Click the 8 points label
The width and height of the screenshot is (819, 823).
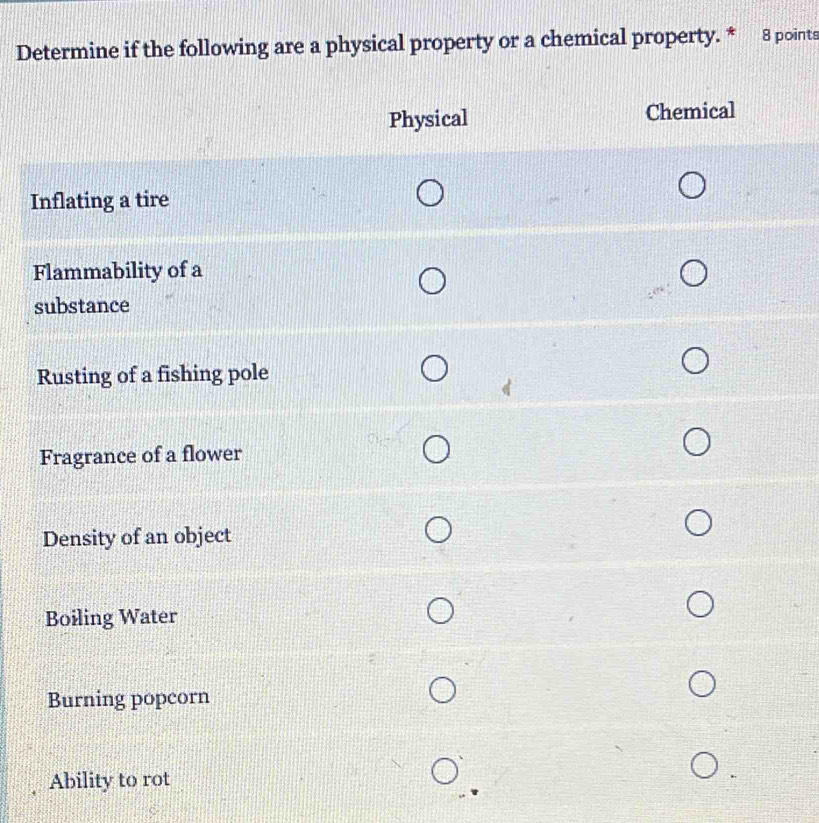pyautogui.click(x=789, y=36)
